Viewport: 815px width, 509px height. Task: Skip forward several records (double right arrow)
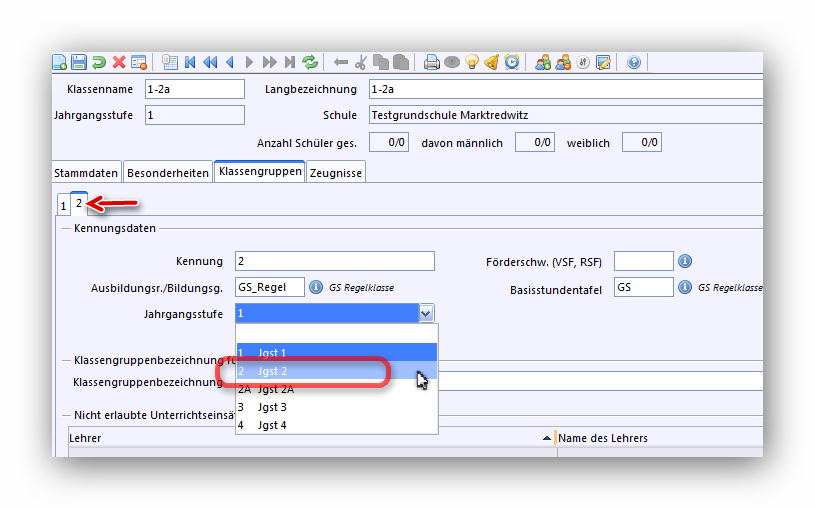pos(269,62)
